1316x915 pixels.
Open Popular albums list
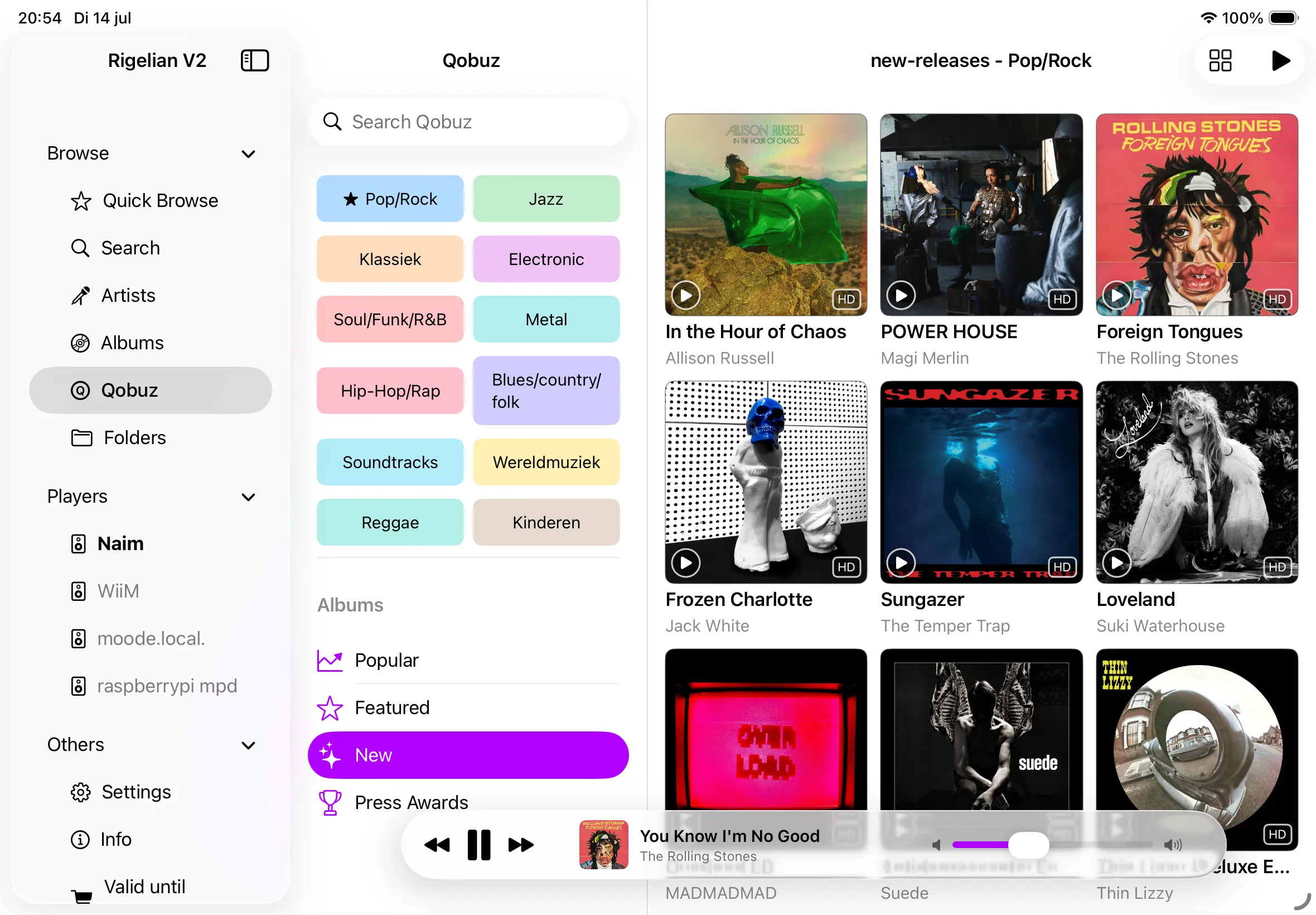[468, 661]
